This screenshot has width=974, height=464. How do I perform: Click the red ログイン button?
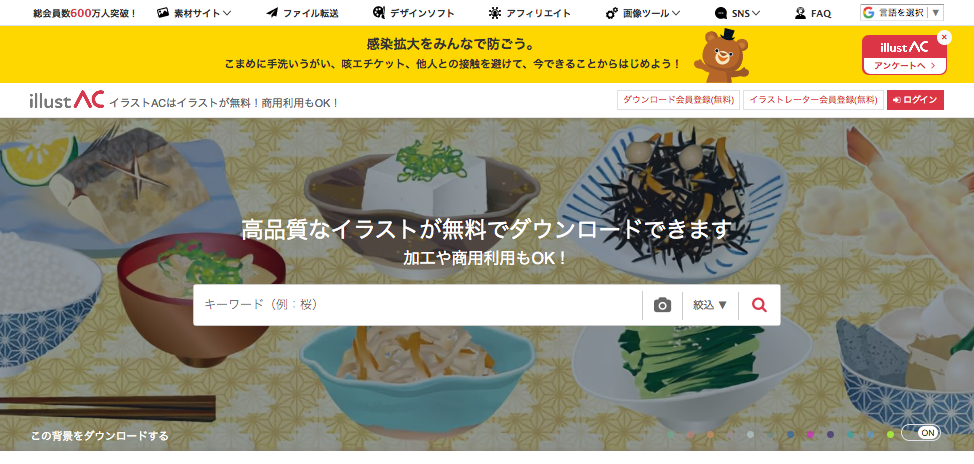(x=915, y=100)
